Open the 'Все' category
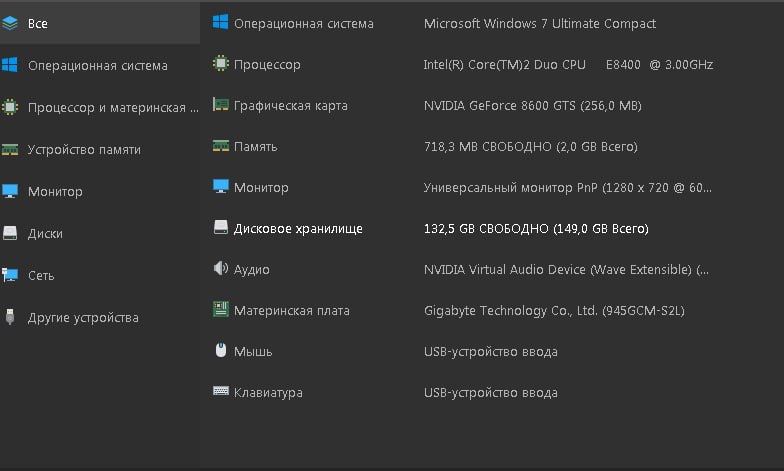The height and width of the screenshot is (471, 784). point(100,23)
